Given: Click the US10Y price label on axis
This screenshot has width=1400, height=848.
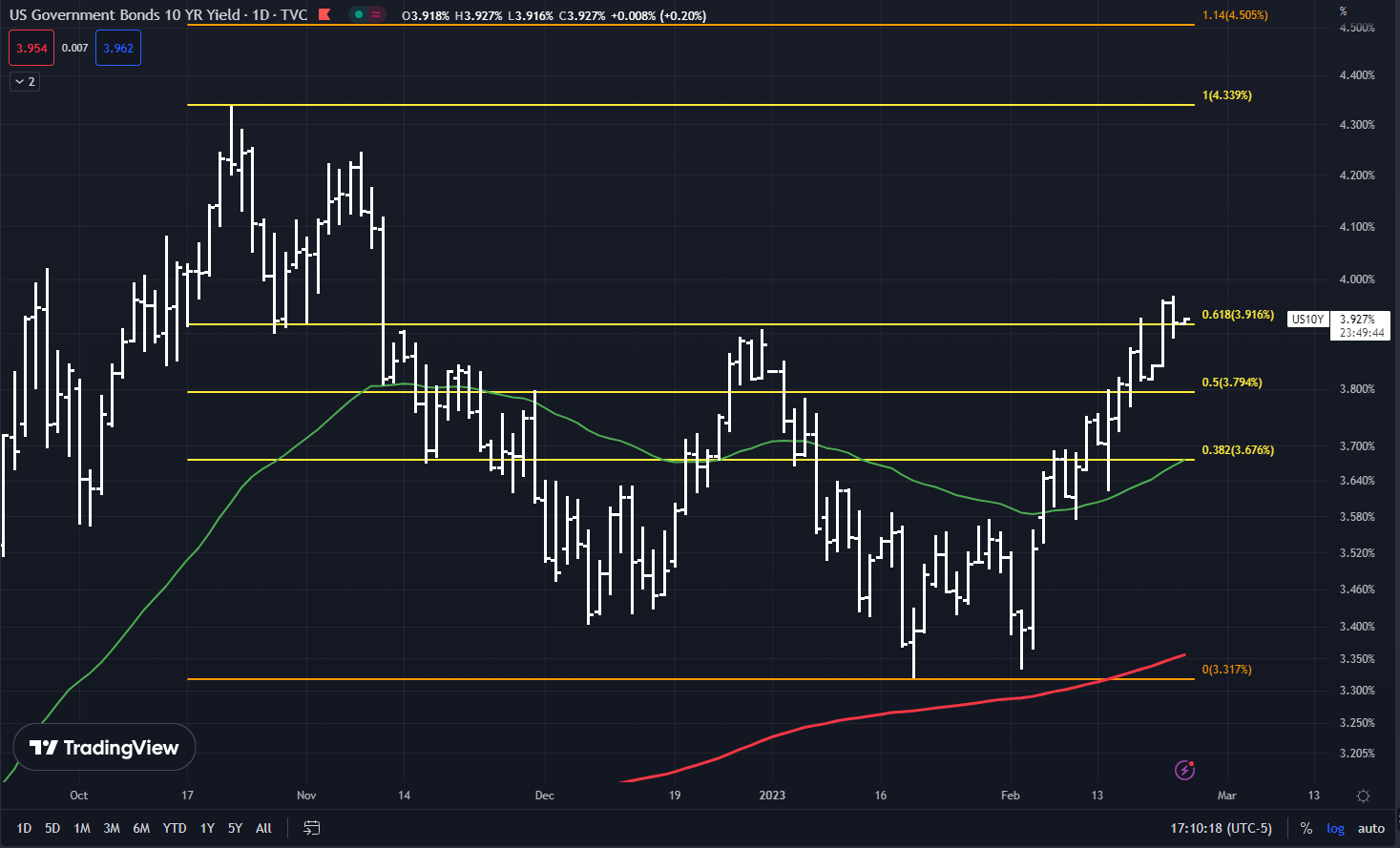Looking at the screenshot, I should [x=1307, y=320].
